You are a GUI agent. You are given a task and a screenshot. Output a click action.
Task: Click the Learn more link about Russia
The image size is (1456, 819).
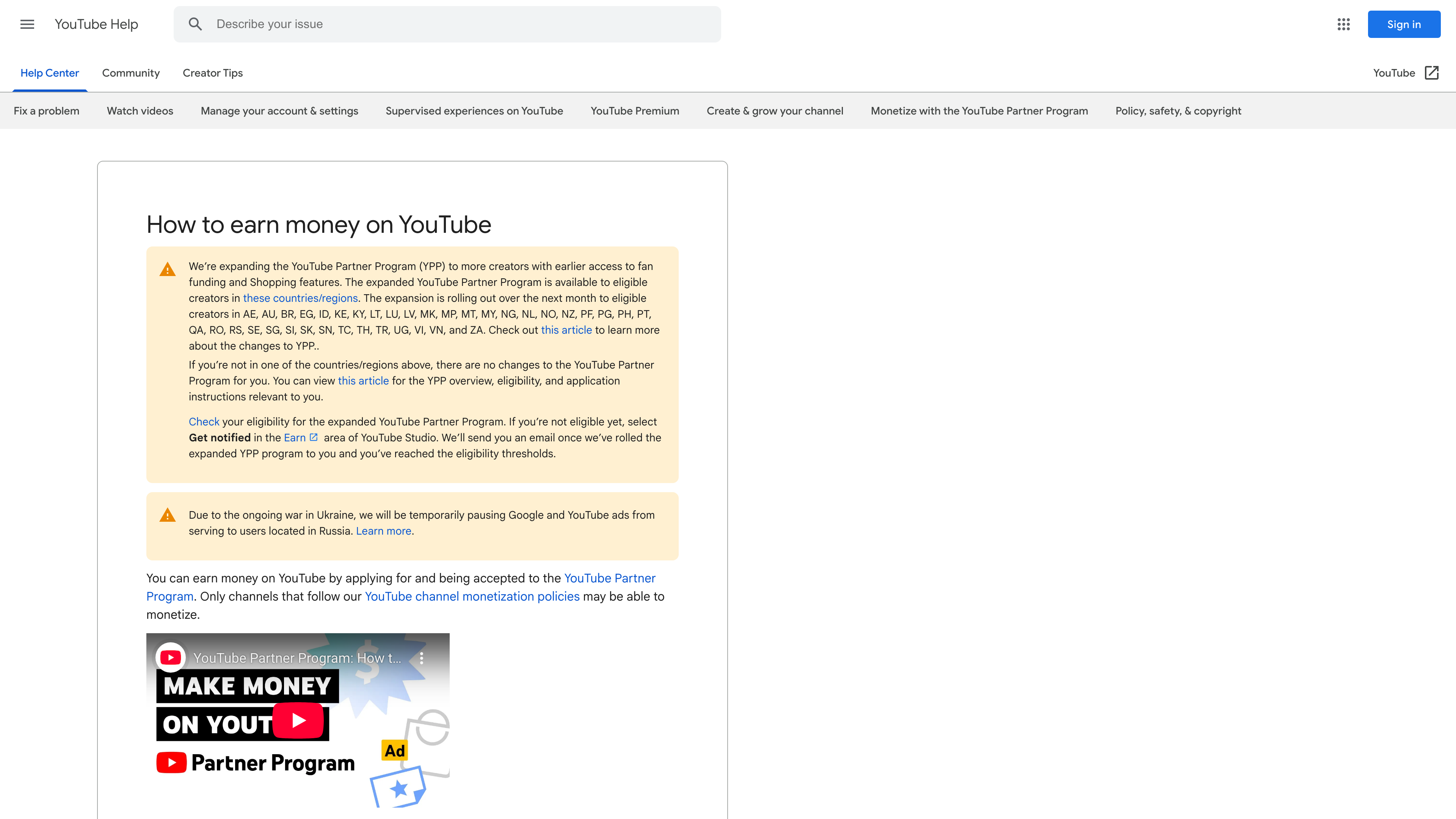pyautogui.click(x=383, y=531)
